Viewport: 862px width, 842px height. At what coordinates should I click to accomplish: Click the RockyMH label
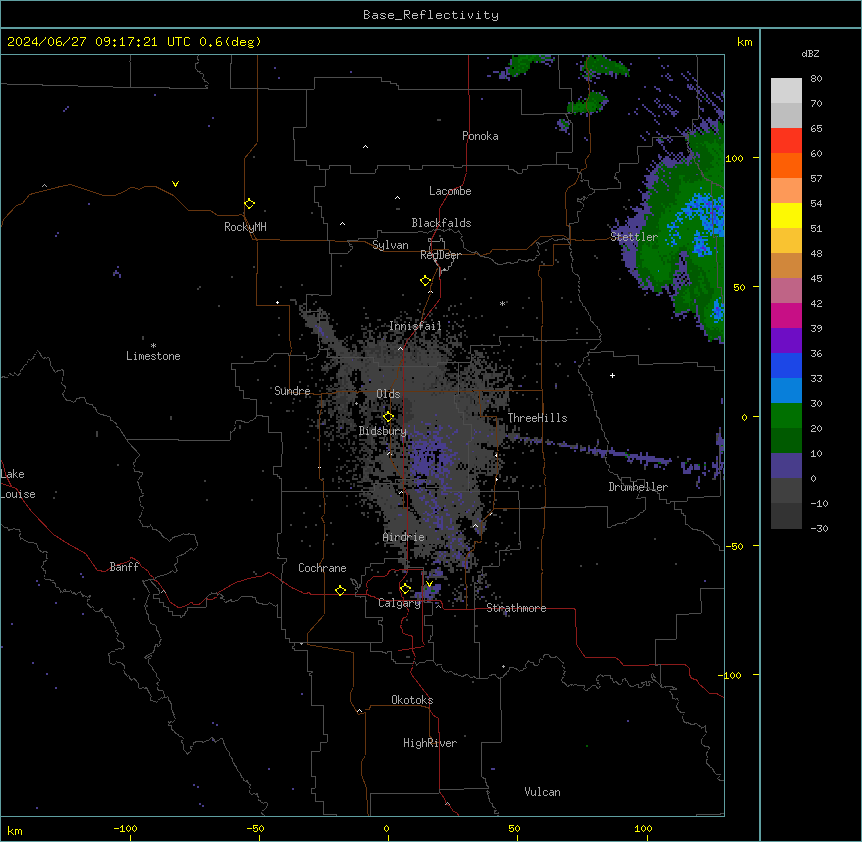click(x=245, y=227)
